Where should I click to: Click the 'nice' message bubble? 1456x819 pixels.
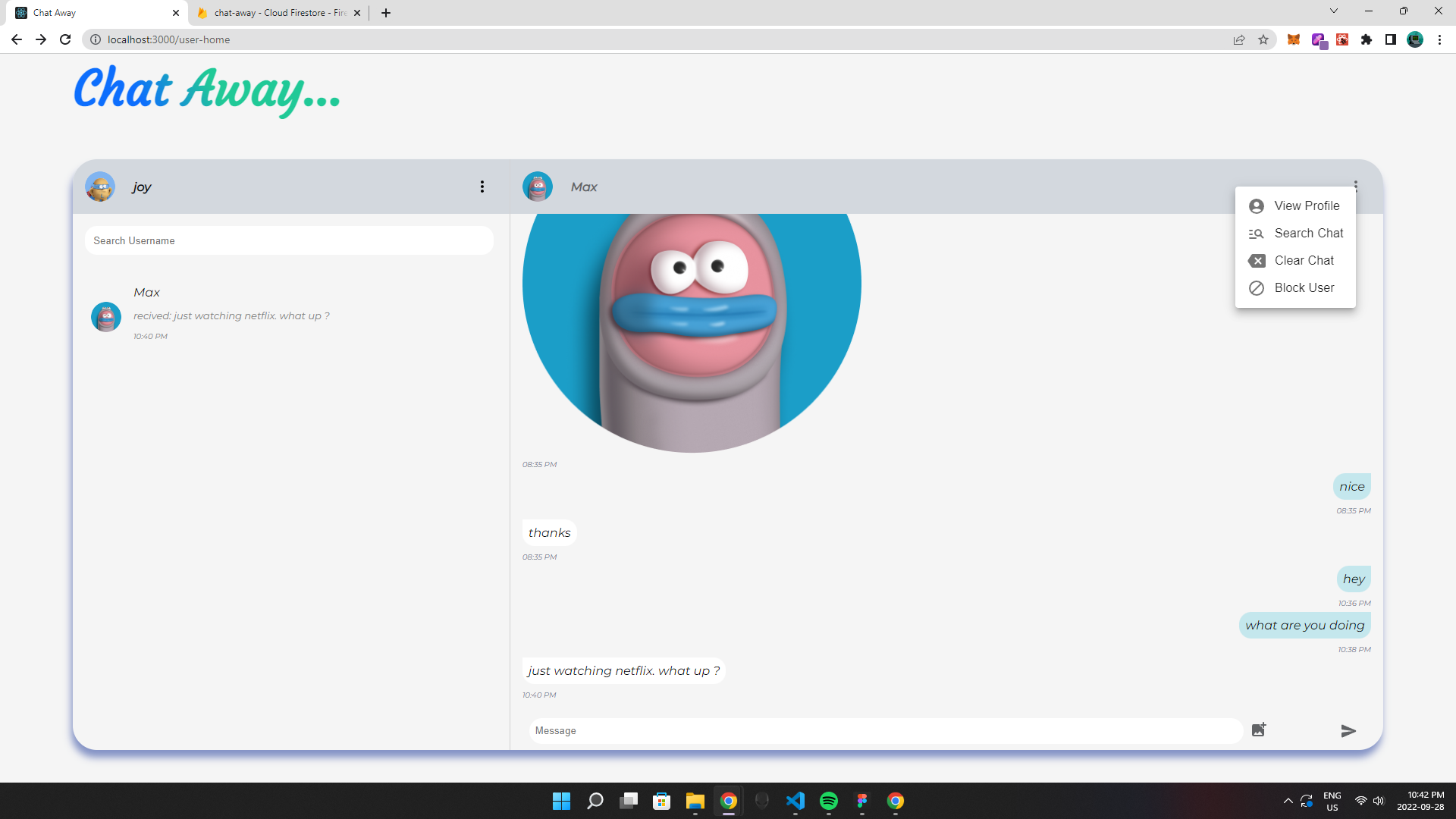pyautogui.click(x=1351, y=486)
